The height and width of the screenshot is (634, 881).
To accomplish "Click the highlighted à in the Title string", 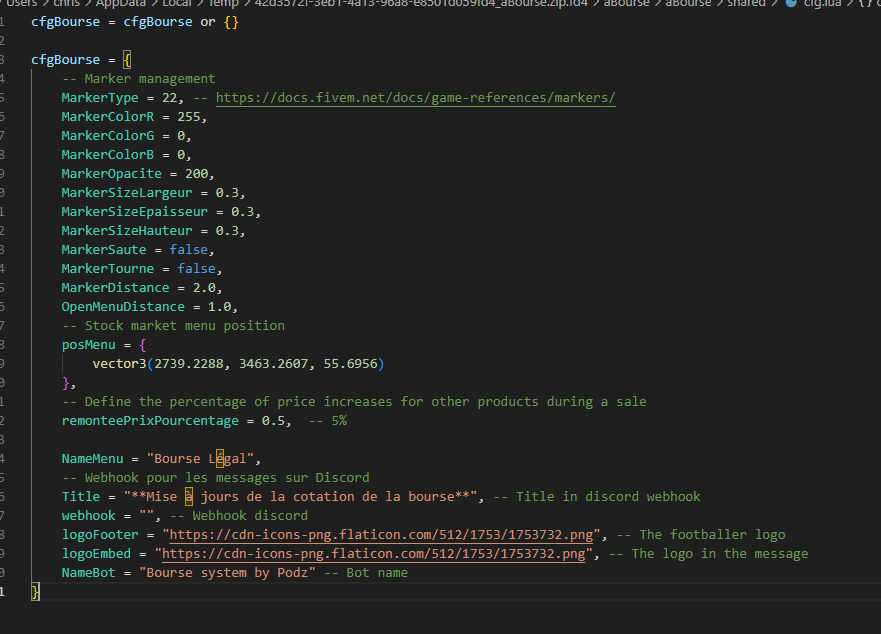I will (x=189, y=497).
